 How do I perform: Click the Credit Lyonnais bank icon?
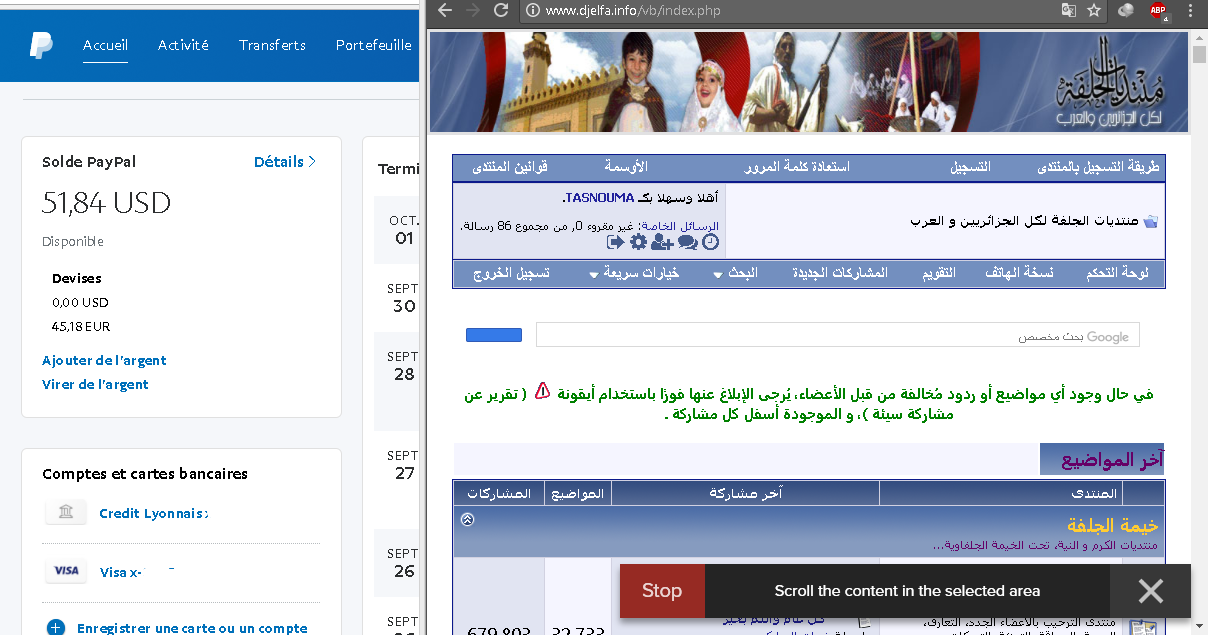[66, 513]
